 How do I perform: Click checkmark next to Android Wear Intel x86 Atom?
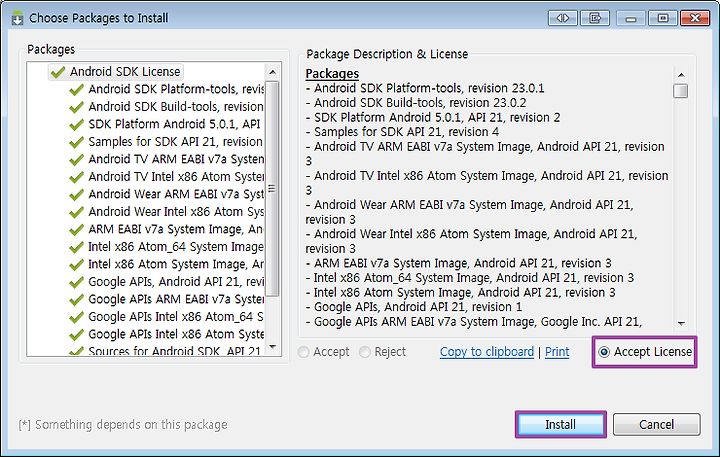coord(76,212)
